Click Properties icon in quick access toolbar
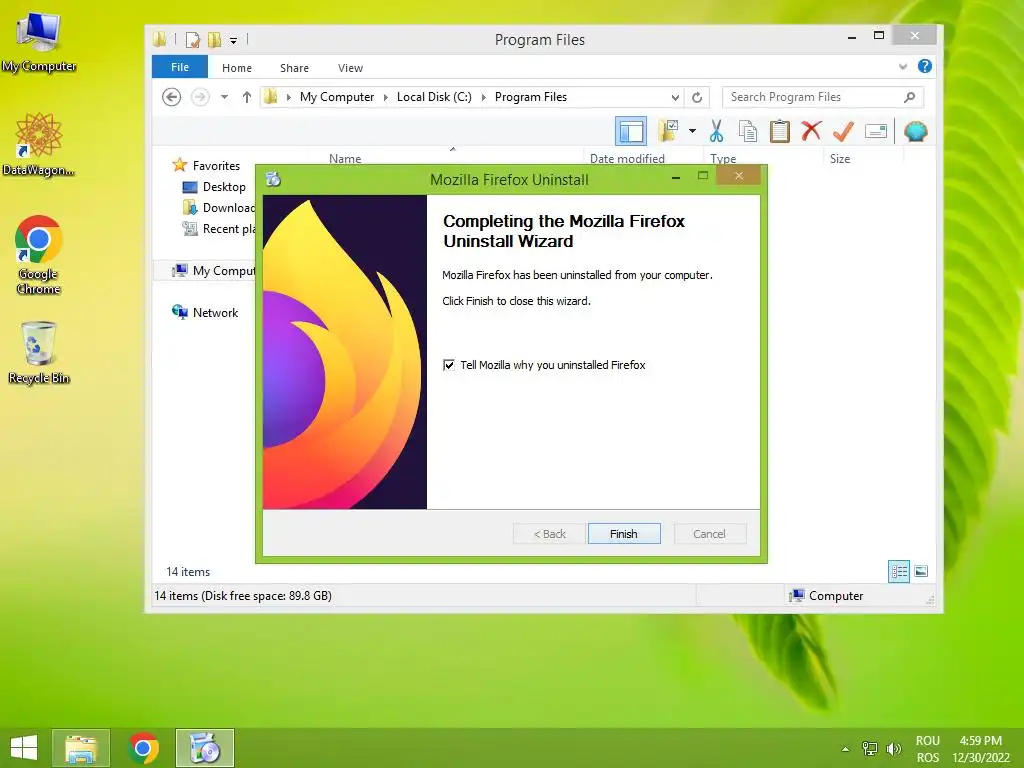Screen dimensions: 1024x768 (193, 40)
